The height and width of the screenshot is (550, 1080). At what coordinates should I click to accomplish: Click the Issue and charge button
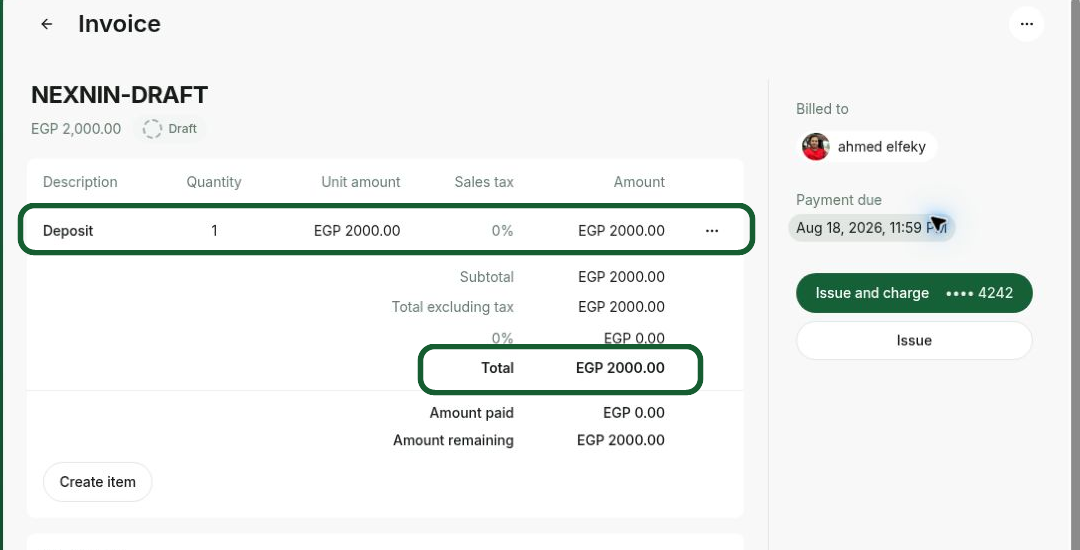[914, 293]
